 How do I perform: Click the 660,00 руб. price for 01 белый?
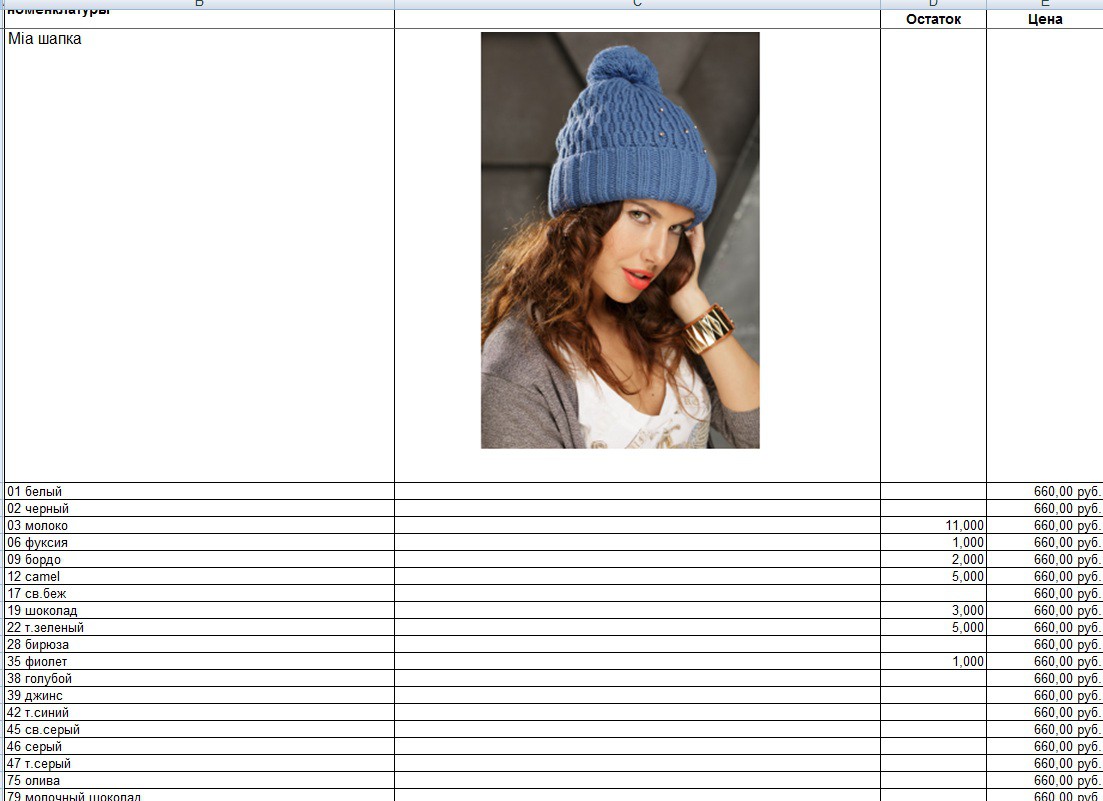tap(1067, 492)
